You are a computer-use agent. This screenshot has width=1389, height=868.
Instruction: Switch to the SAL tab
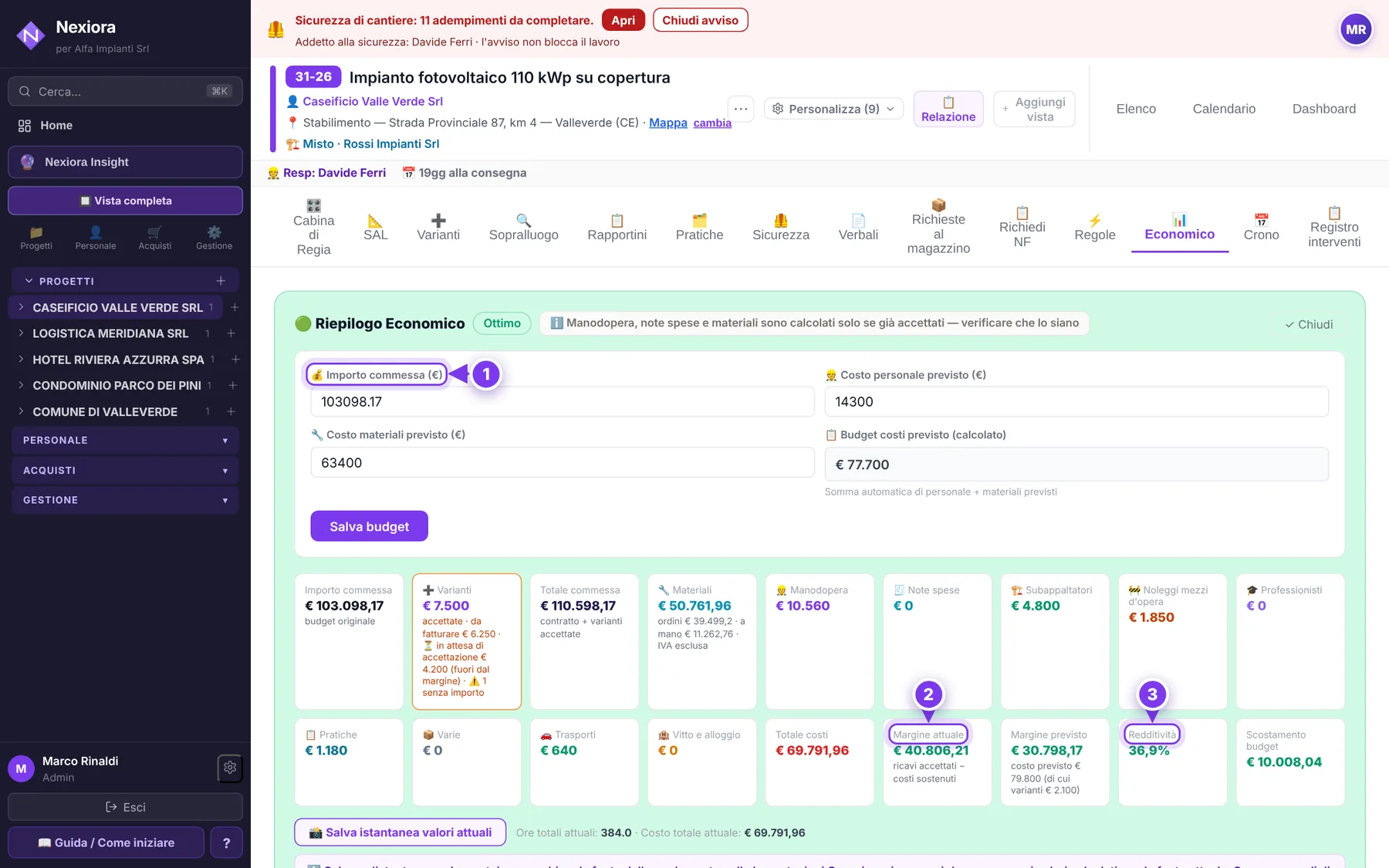(376, 228)
